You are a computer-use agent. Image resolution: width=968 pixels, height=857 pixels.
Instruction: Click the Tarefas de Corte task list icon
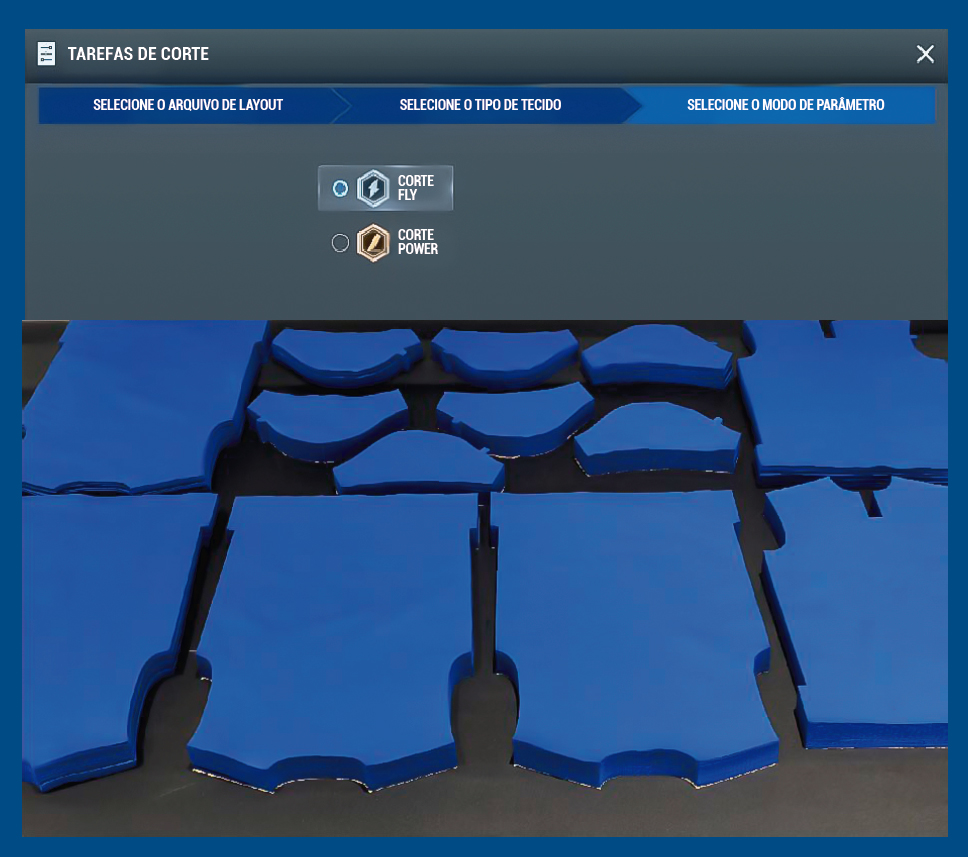(x=46, y=54)
